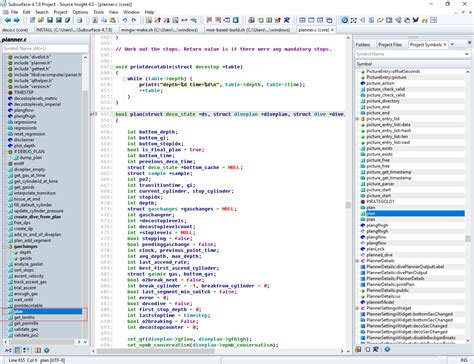
Task: Click the blue gear icon below planner.c symbol list
Action: point(47,350)
